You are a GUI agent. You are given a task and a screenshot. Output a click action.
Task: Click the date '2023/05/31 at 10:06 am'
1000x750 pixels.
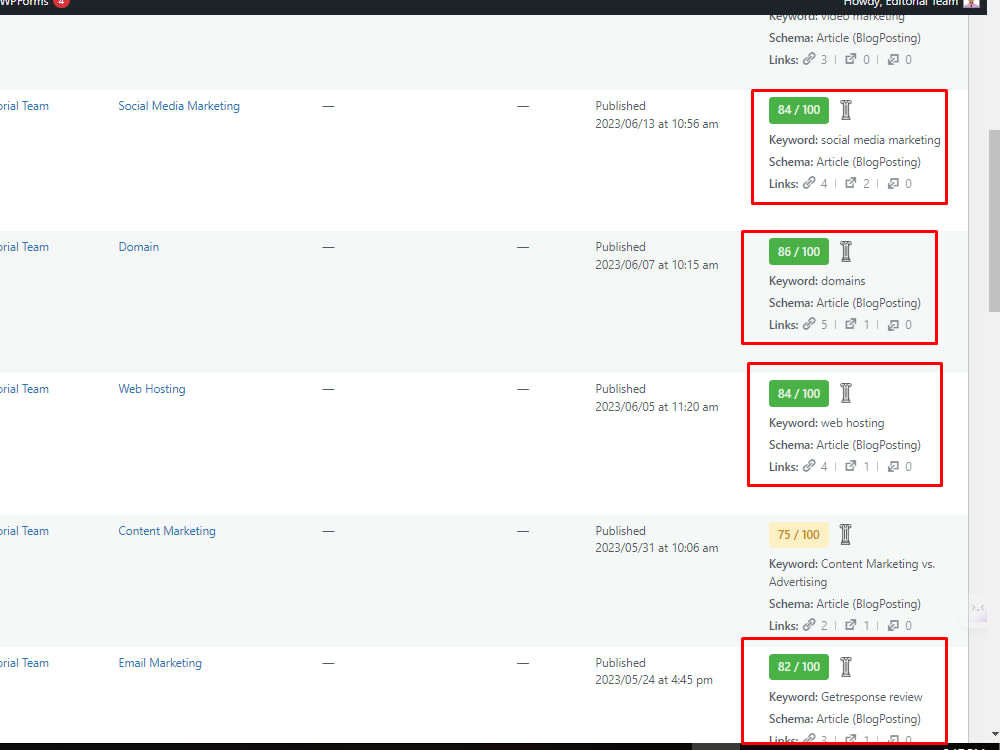(656, 547)
